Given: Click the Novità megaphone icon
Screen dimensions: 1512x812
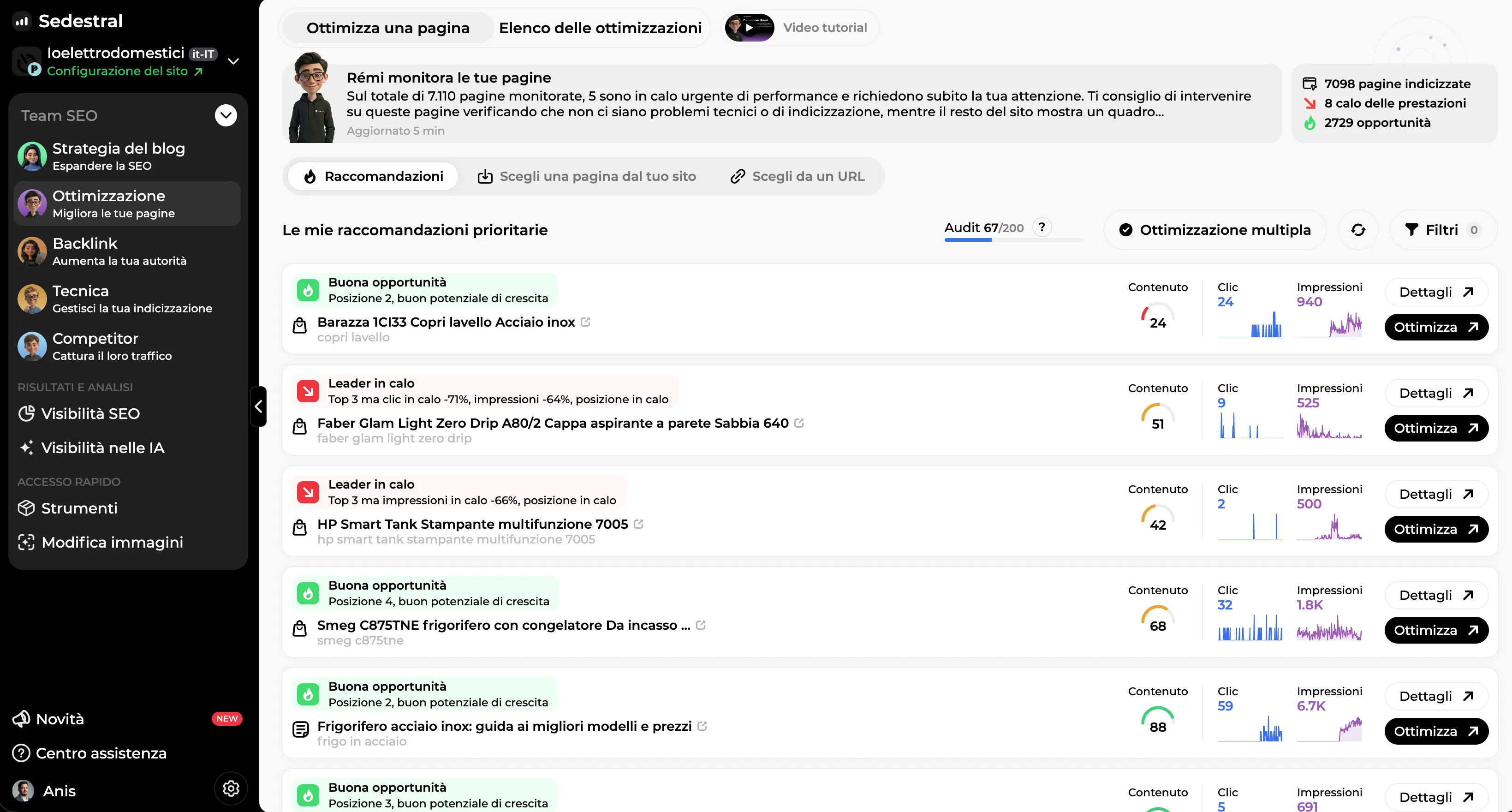Looking at the screenshot, I should (x=21, y=719).
